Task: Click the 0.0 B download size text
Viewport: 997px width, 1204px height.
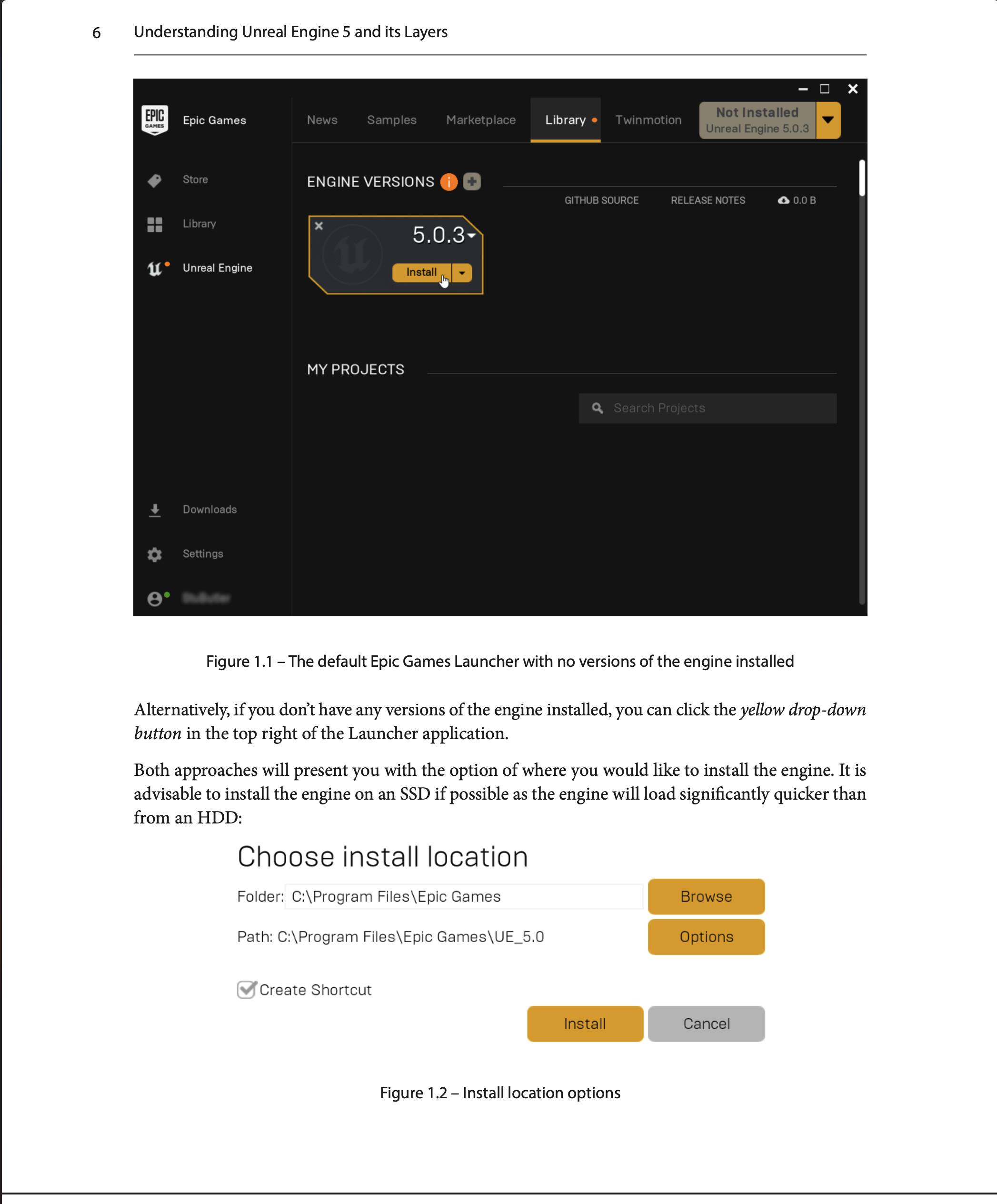Action: (804, 200)
